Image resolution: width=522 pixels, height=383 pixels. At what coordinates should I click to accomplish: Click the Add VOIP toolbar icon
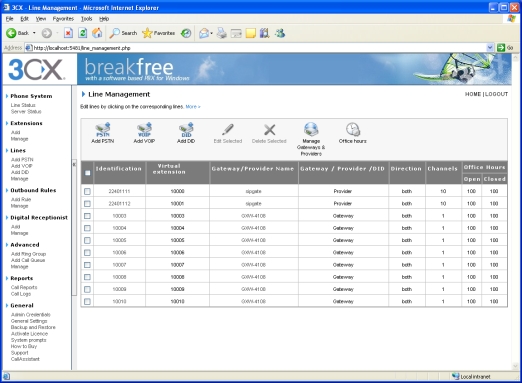coord(144,130)
